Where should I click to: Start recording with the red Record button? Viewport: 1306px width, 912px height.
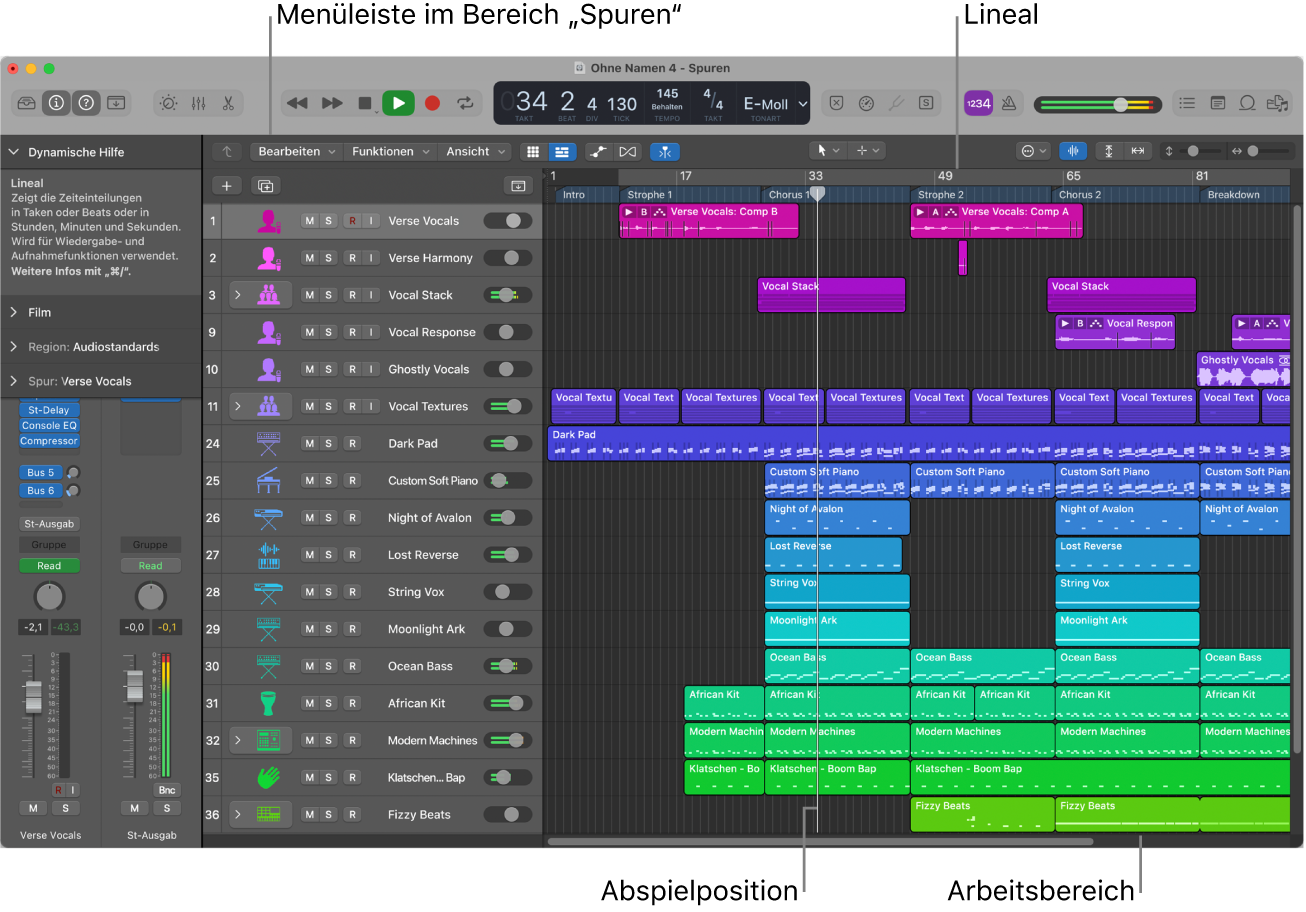[432, 103]
